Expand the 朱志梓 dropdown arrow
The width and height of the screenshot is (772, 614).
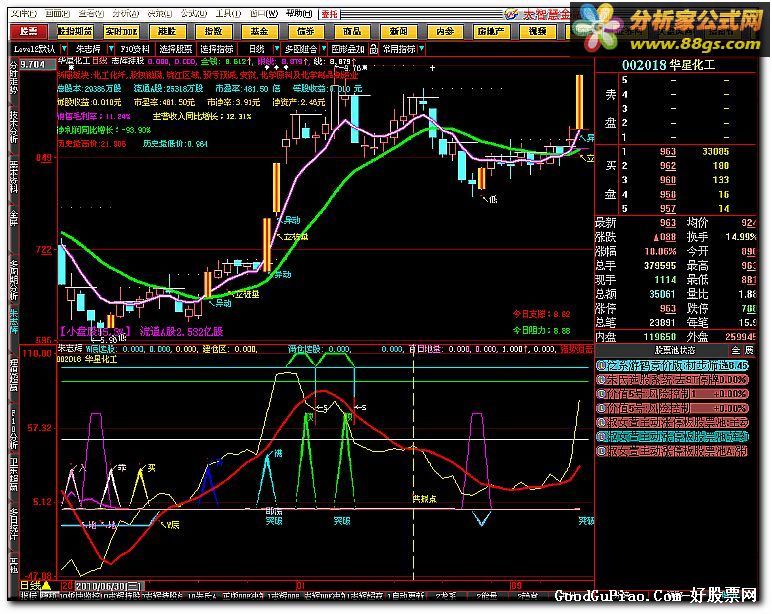click(111, 49)
